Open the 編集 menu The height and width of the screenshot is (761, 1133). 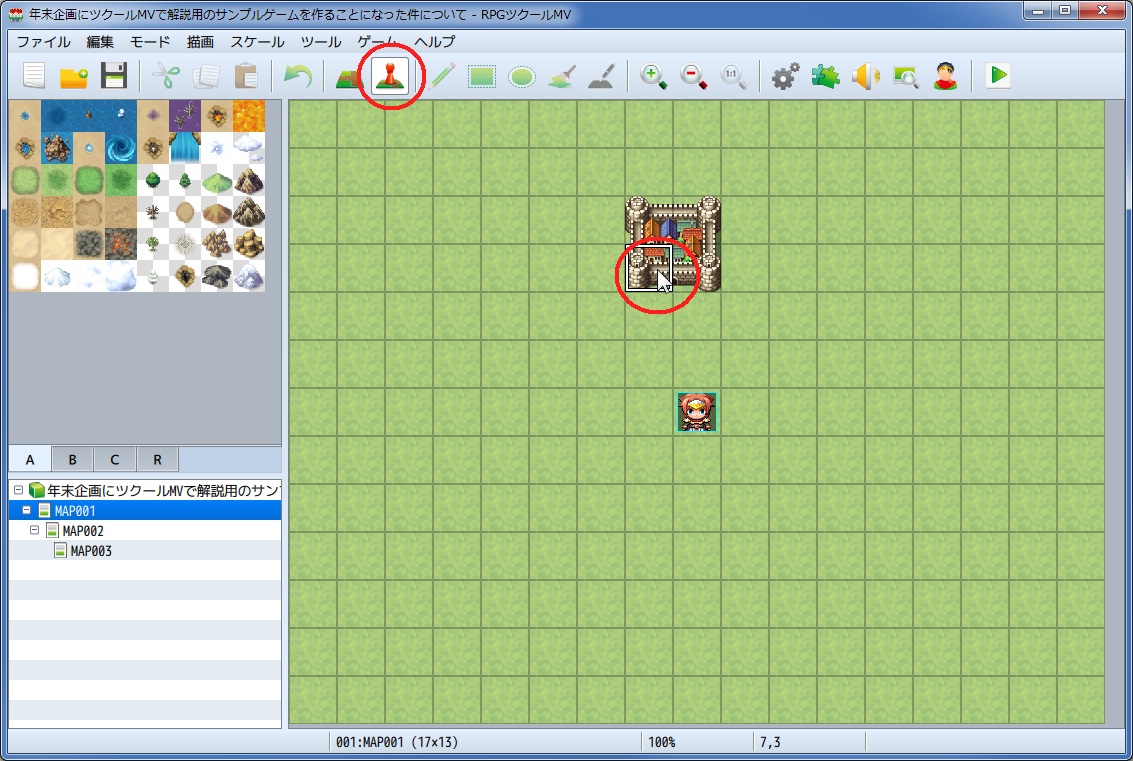click(x=100, y=42)
